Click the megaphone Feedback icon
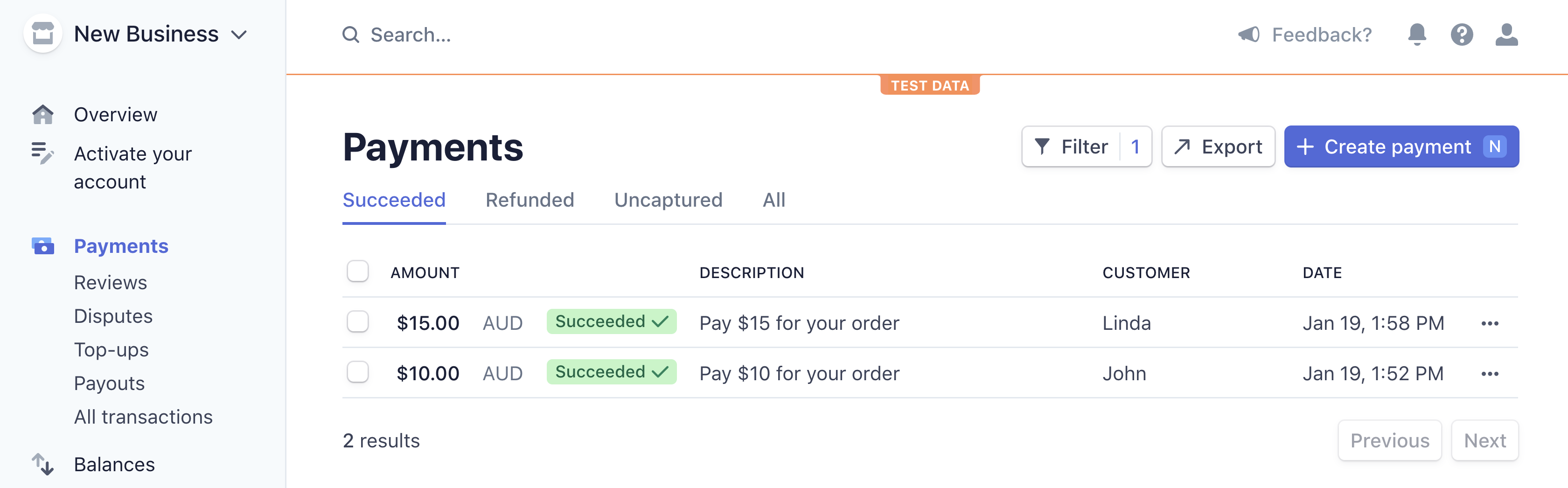 [1248, 35]
